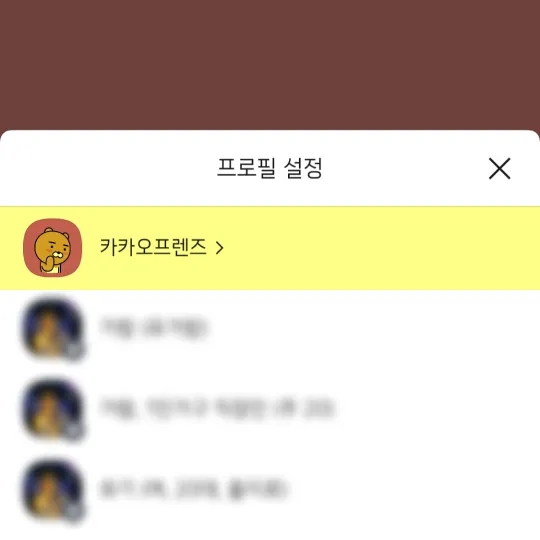The width and height of the screenshot is (540, 540).
Task: Tap the Ryan bear avatar icon
Action: tap(52, 248)
